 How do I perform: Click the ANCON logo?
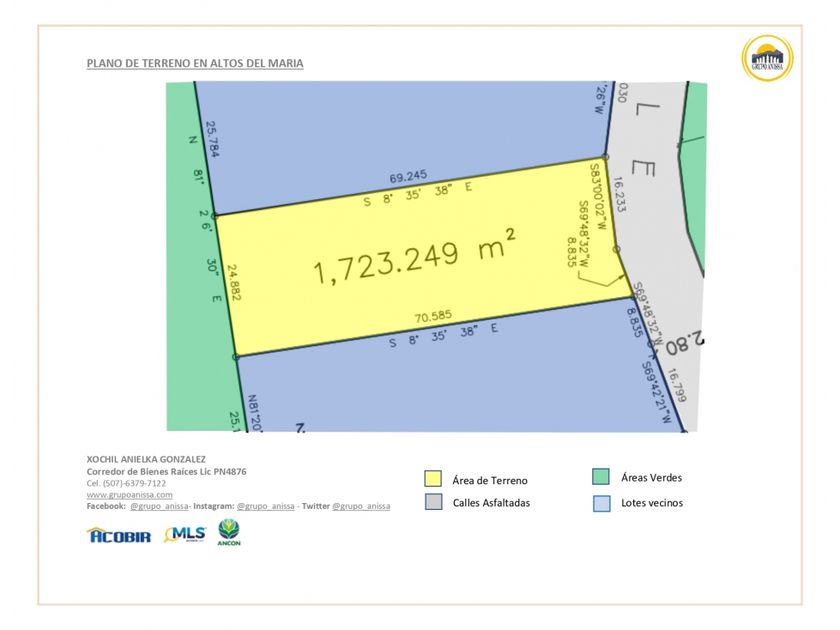pyautogui.click(x=229, y=533)
